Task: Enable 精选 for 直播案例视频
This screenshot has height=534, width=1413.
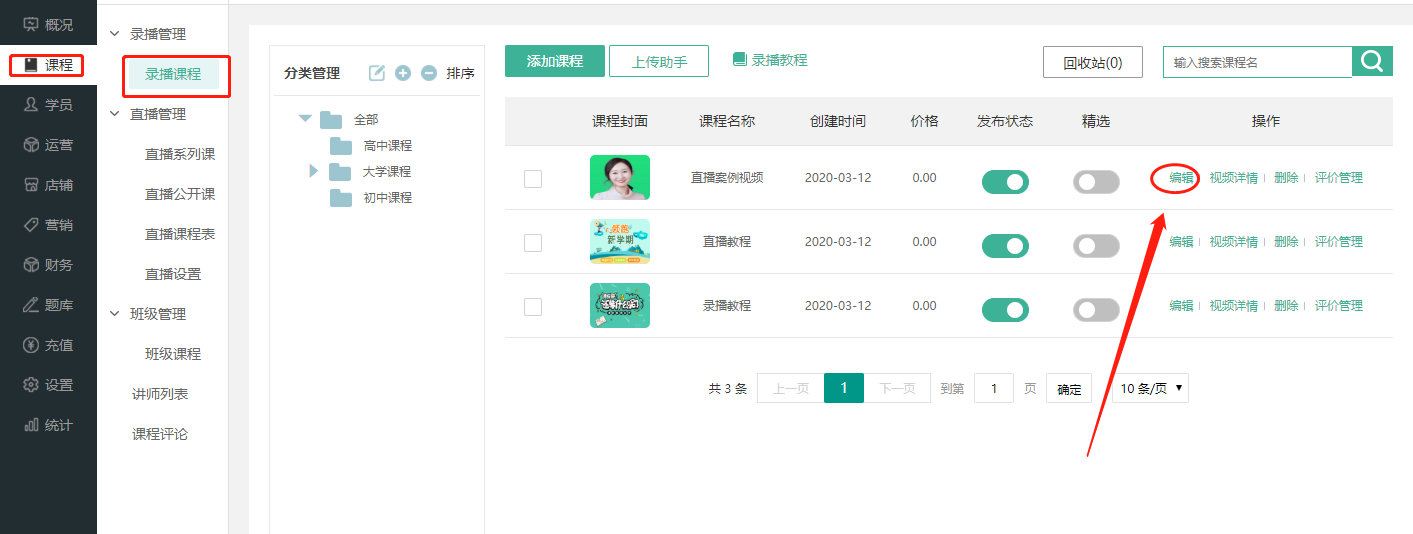Action: (x=1096, y=182)
